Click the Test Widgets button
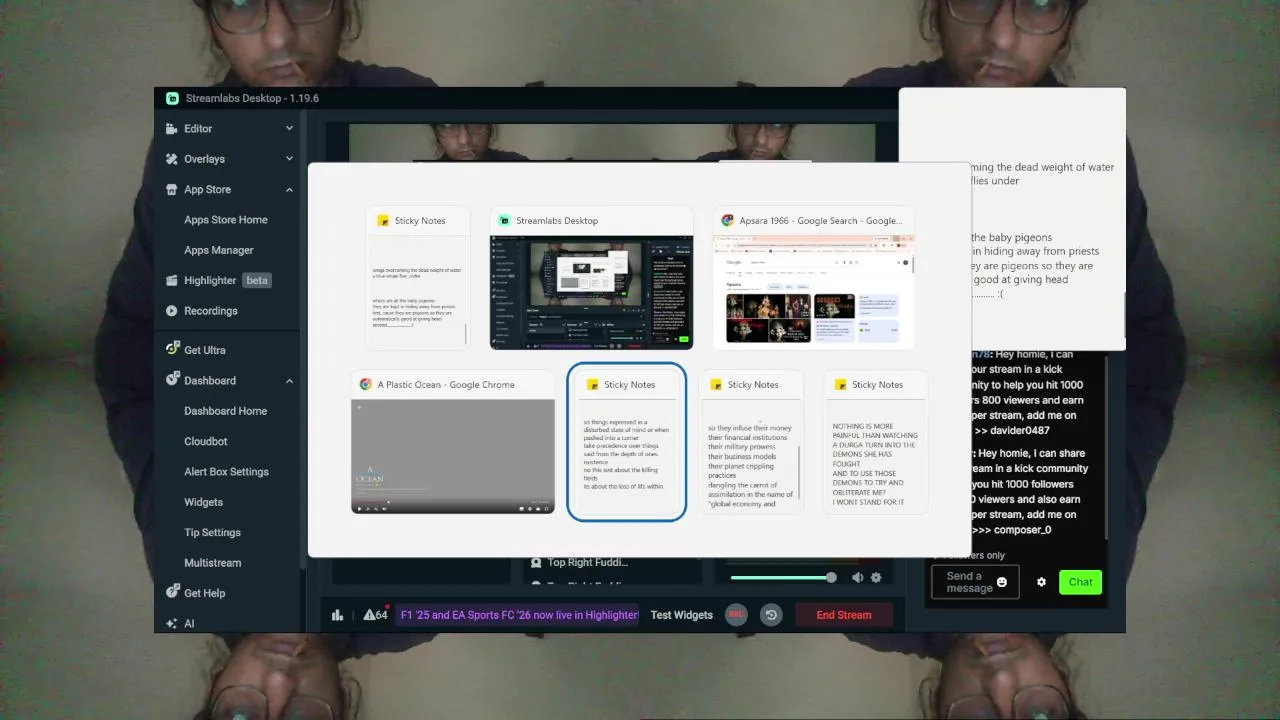The image size is (1280, 720). click(682, 615)
